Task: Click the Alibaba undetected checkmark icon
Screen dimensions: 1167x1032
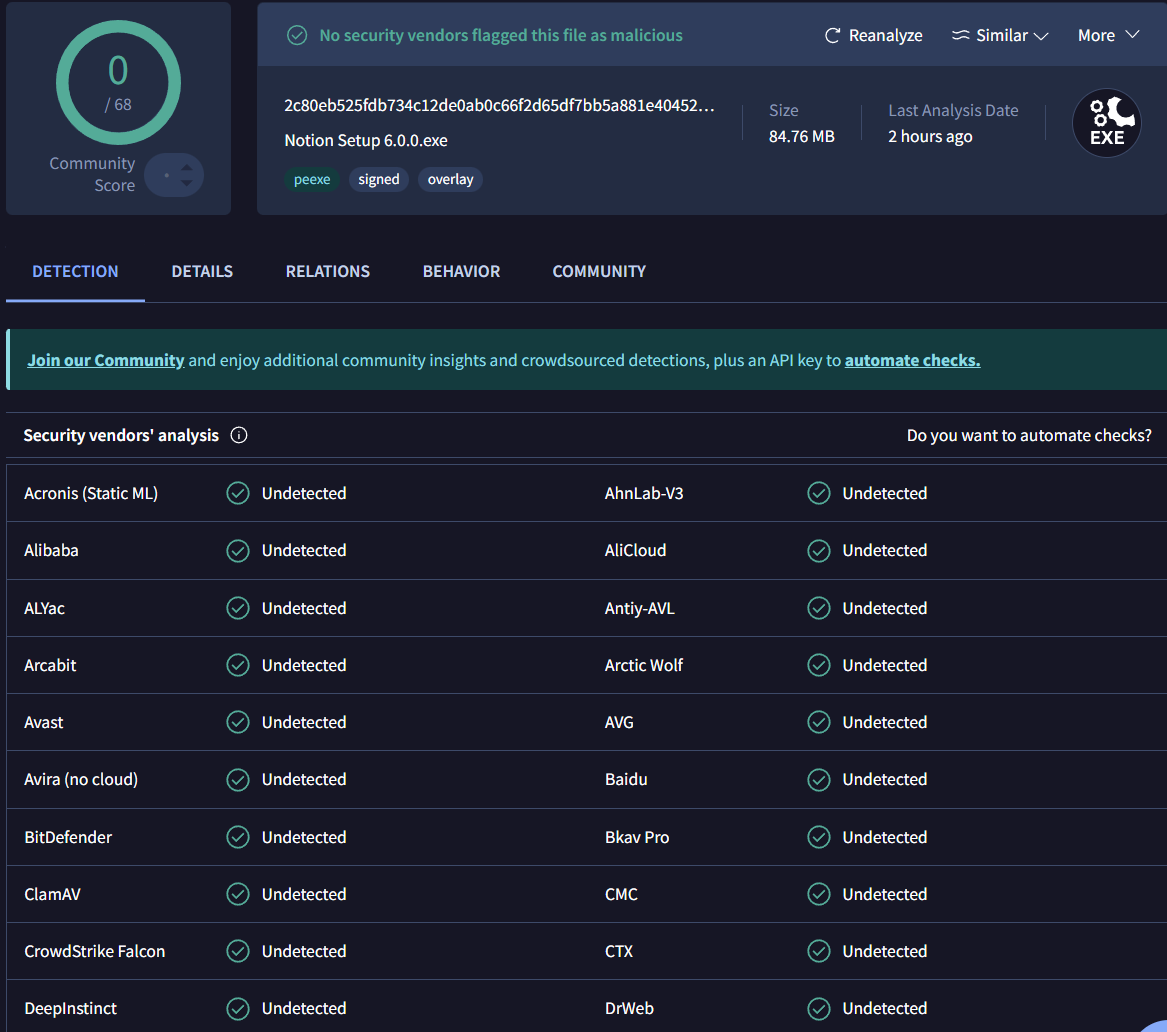Action: pos(238,551)
